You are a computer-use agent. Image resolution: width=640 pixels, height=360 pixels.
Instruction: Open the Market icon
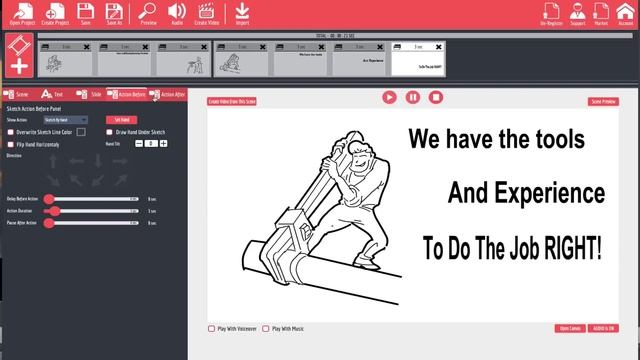tap(601, 14)
